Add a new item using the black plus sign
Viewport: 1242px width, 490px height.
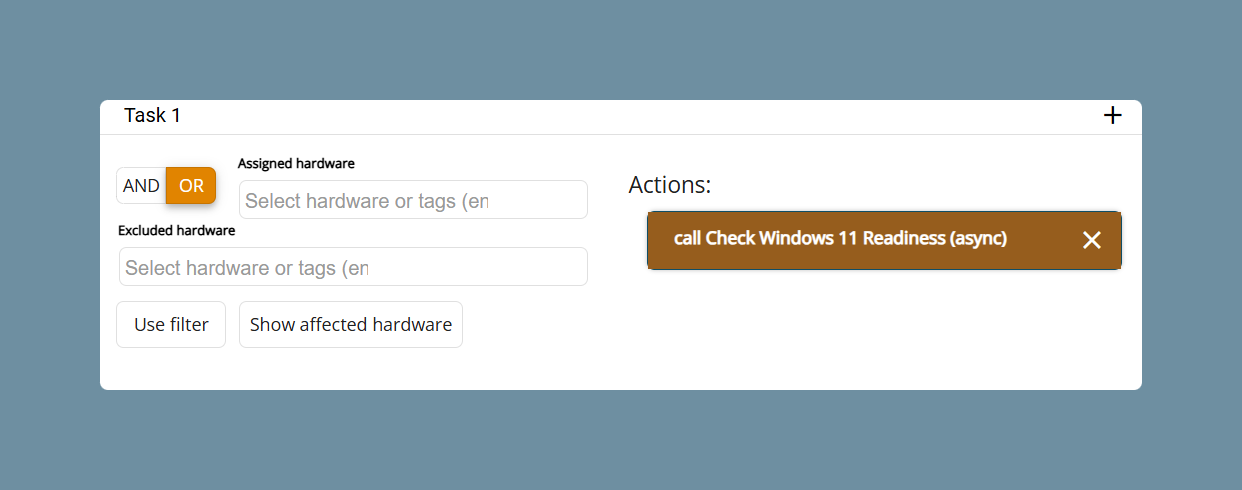point(1112,116)
